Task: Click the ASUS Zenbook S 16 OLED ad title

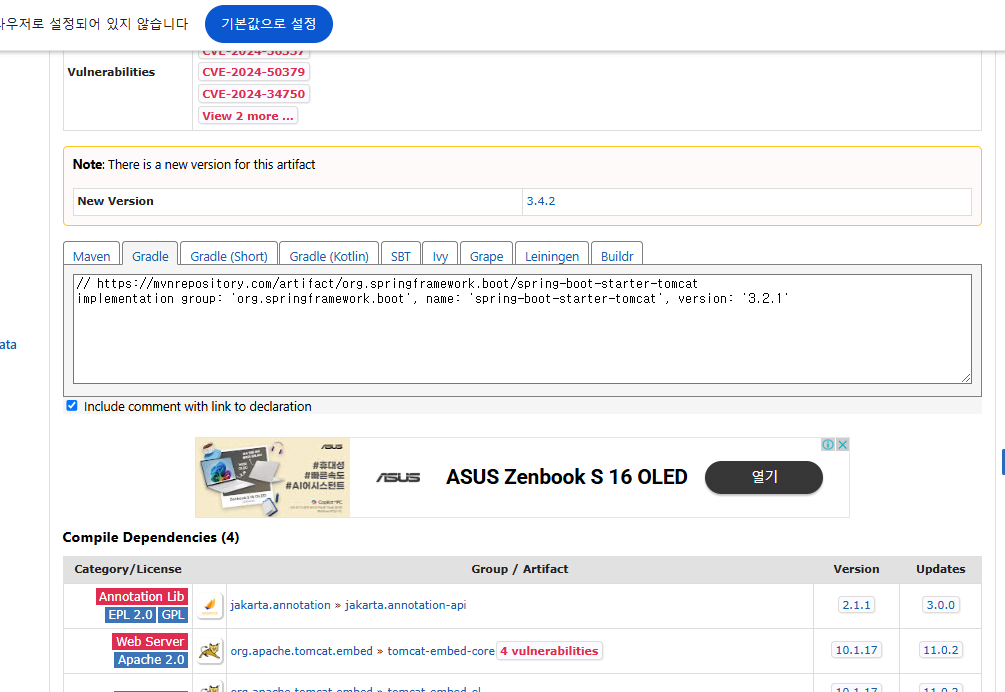Action: point(567,477)
